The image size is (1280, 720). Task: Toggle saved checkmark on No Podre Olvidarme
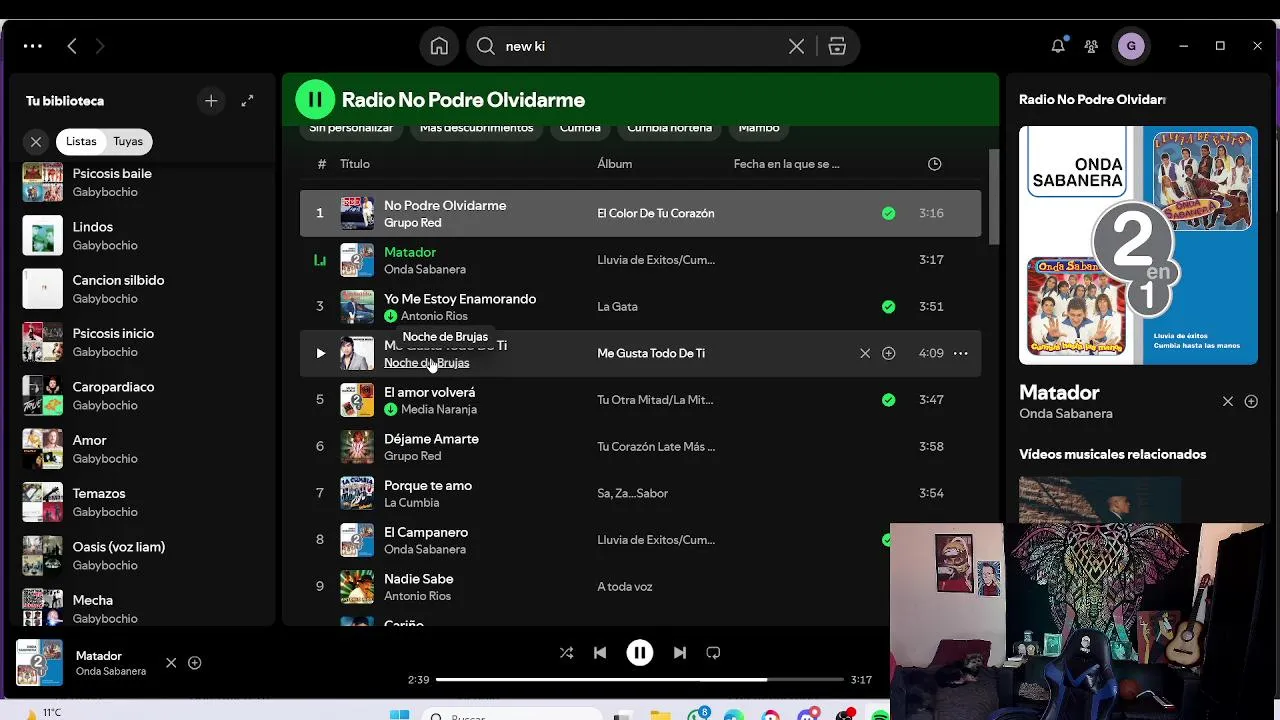click(888, 213)
